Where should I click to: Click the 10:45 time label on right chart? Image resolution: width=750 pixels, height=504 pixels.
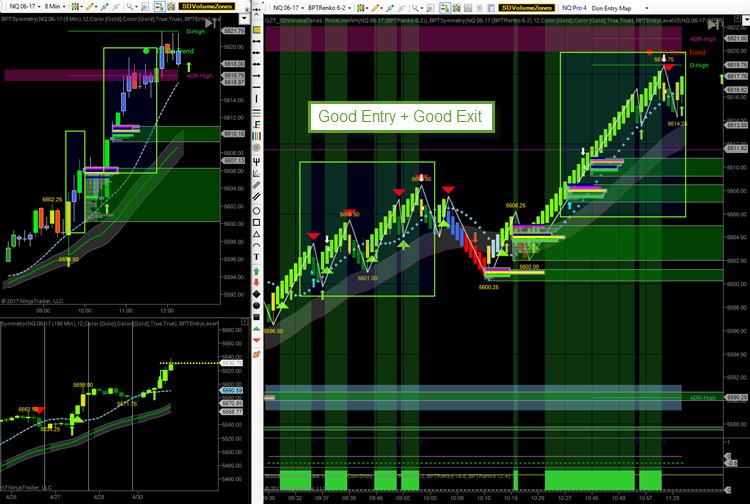tap(592, 498)
